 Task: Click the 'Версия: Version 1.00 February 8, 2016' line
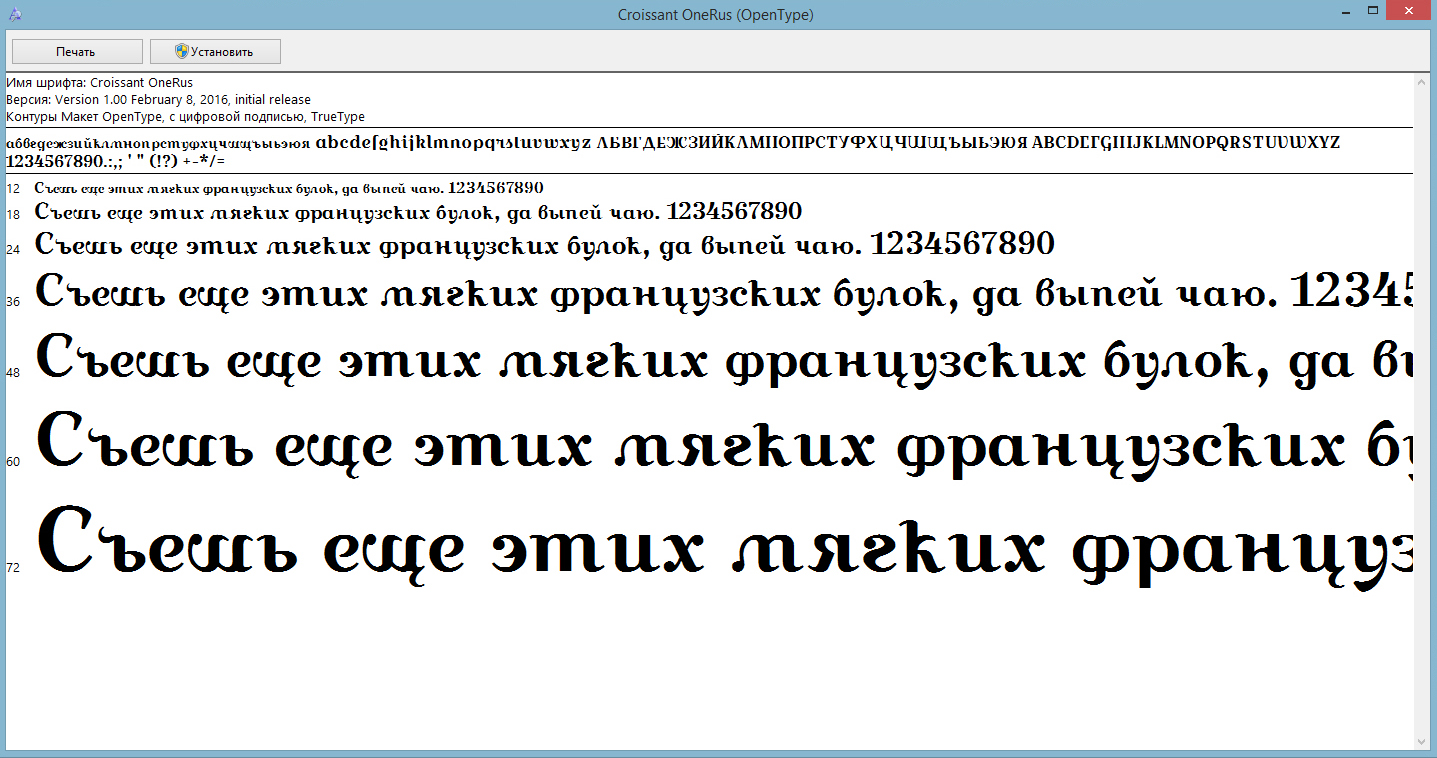point(158,100)
